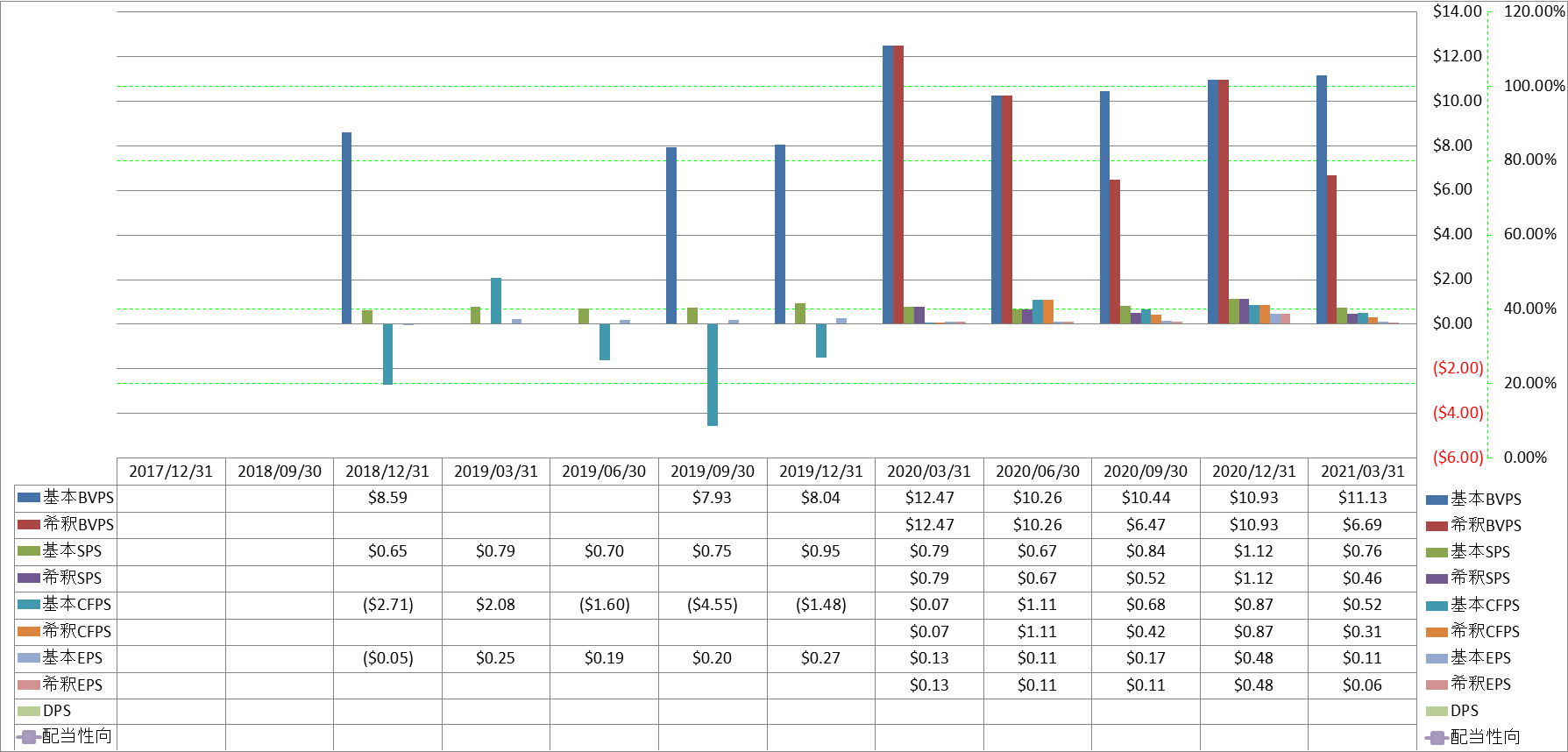1568x752 pixels.
Task: Select the 2020/09/30 column header
Action: (1146, 471)
